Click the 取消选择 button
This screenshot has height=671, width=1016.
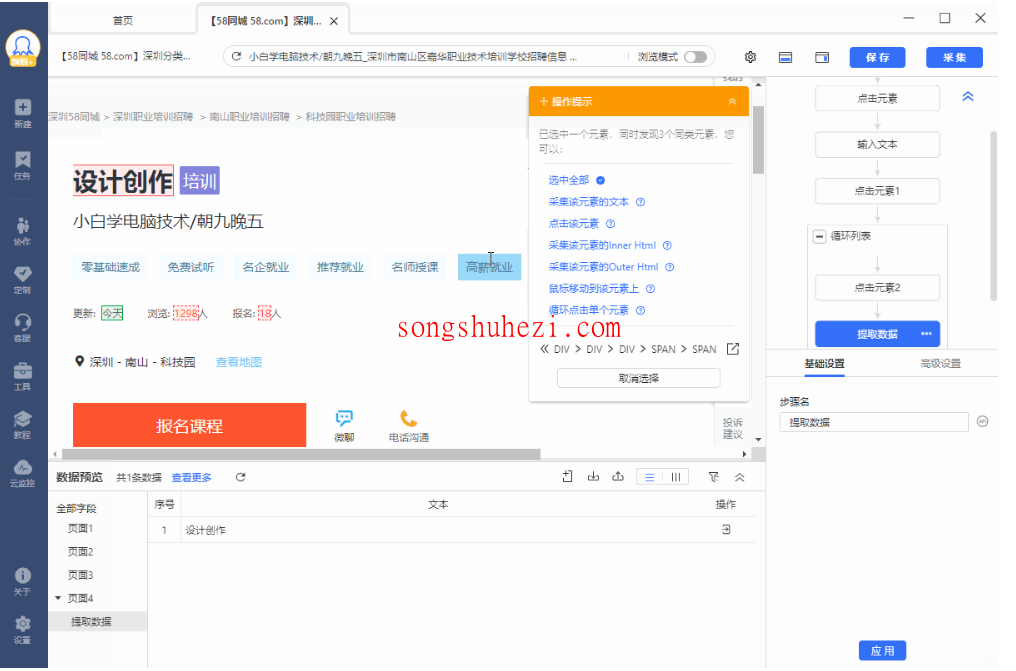click(638, 378)
